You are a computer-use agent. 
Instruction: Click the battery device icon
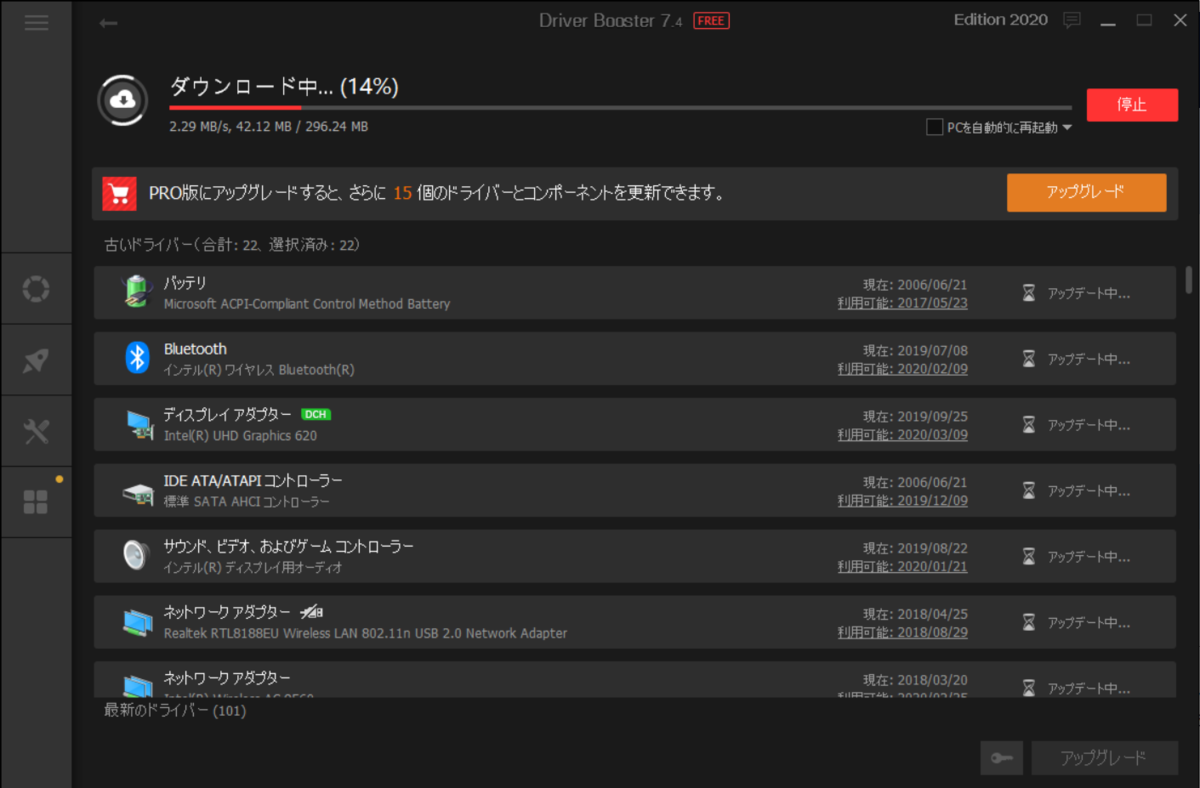click(x=137, y=293)
